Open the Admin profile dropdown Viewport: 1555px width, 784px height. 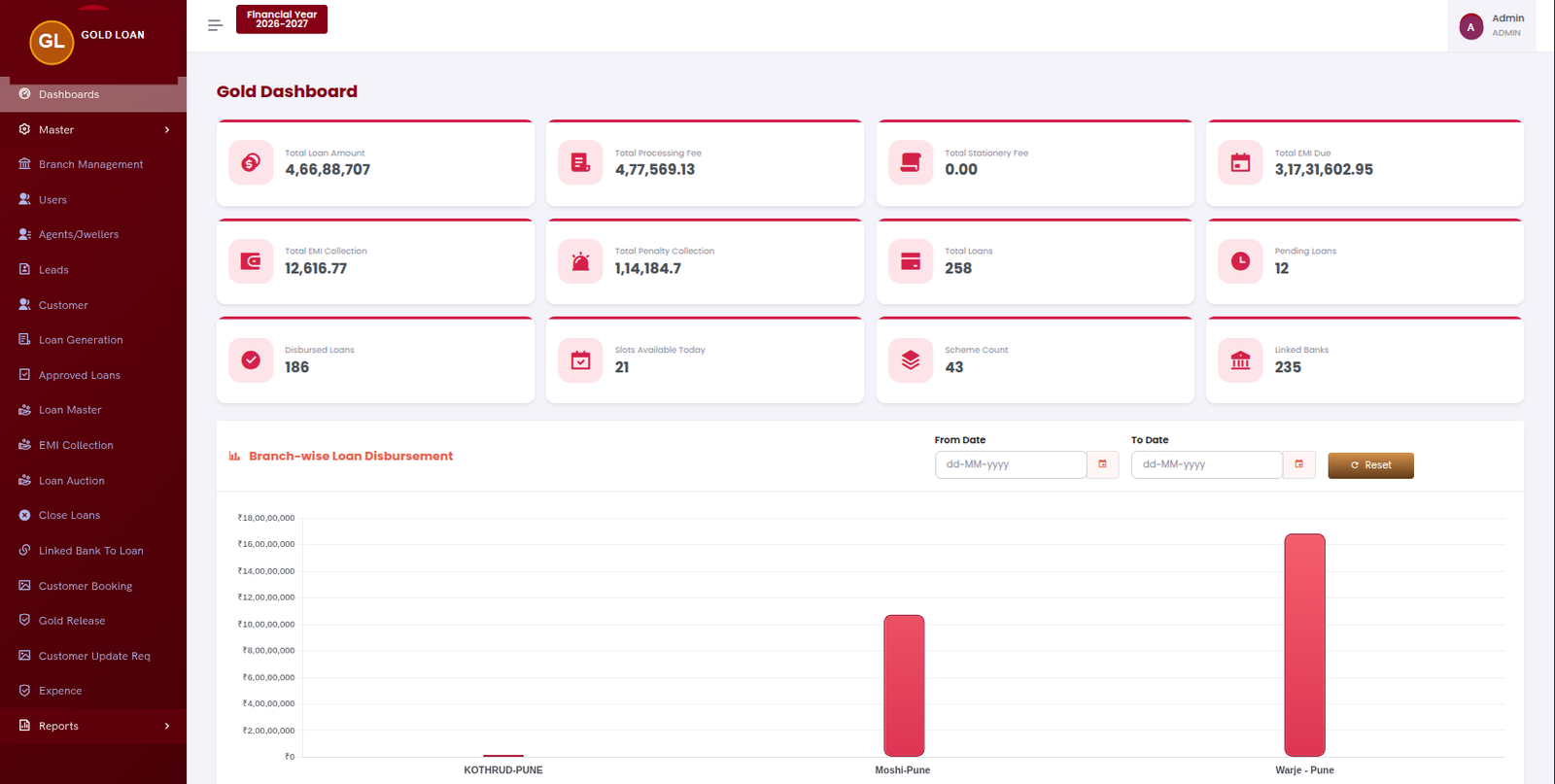click(x=1492, y=26)
